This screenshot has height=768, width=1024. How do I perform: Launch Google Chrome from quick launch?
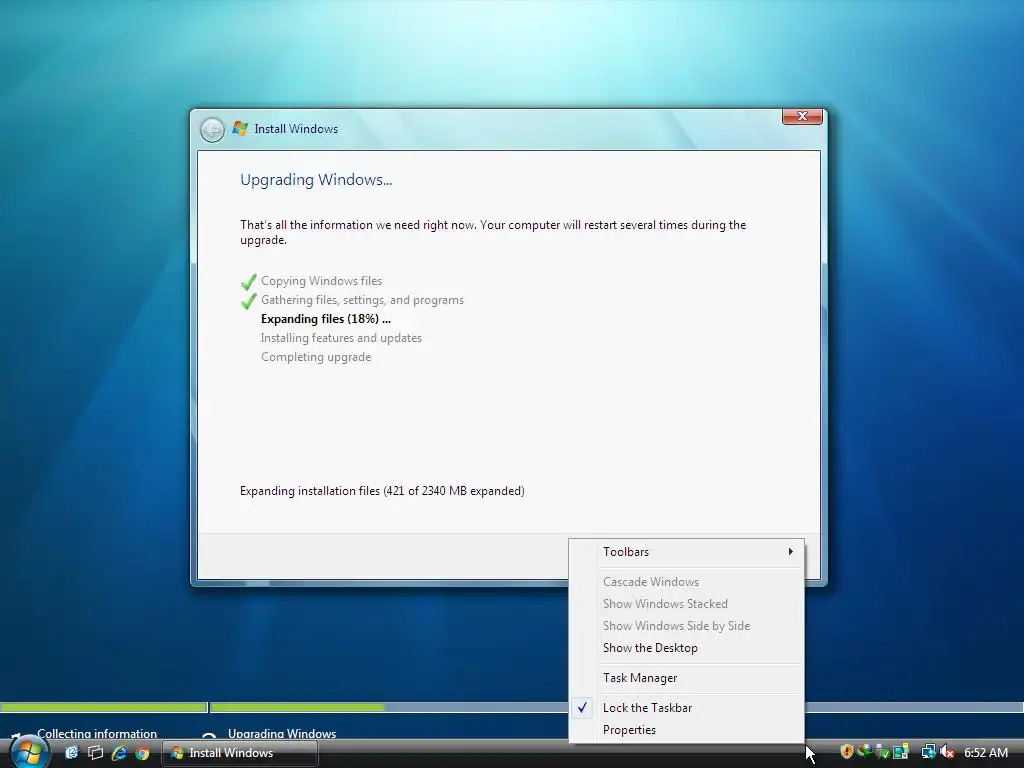click(142, 753)
